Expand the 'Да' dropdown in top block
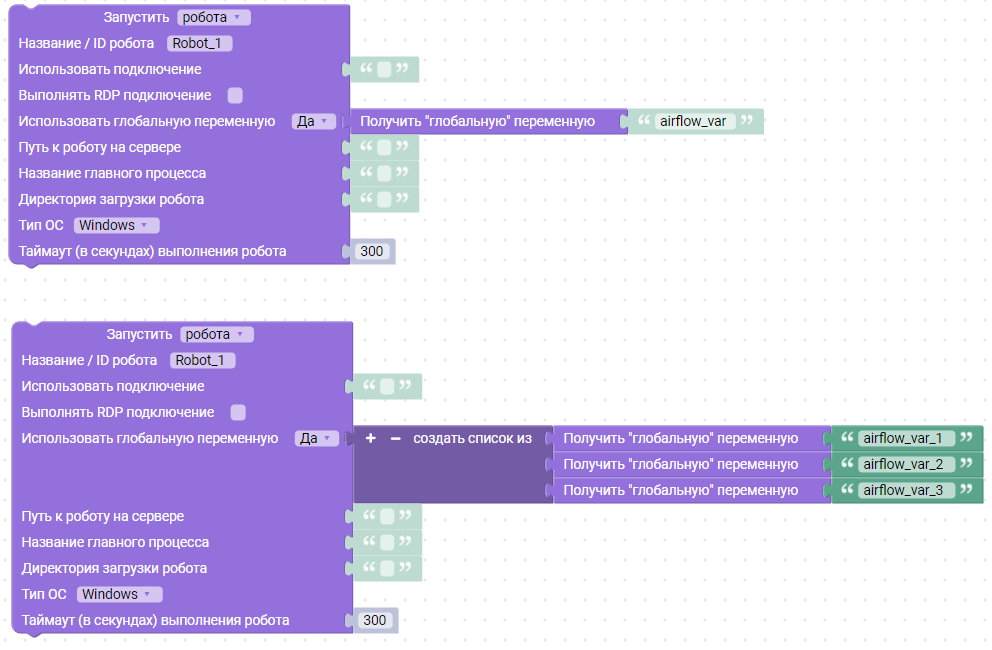Image resolution: width=992 pixels, height=650 pixels. tap(315, 121)
